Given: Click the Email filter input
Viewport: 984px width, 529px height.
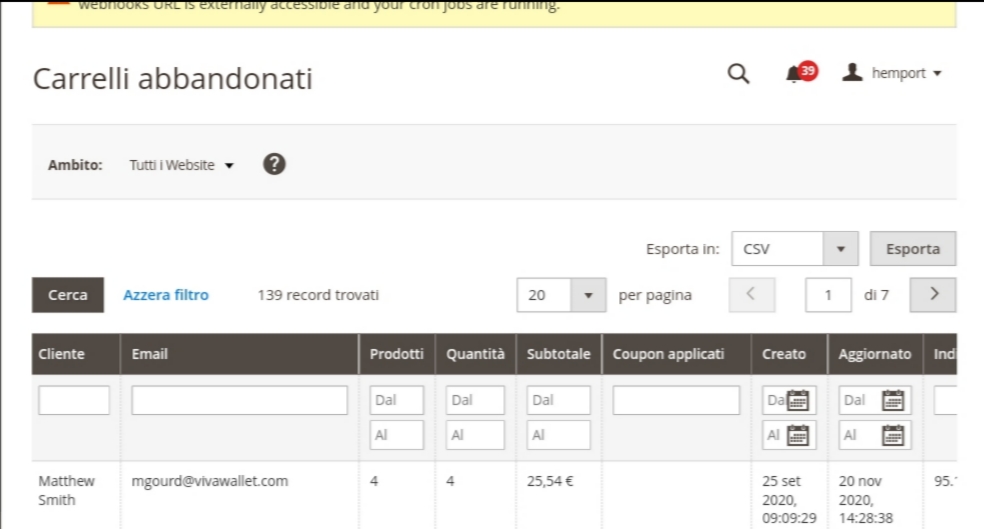Looking at the screenshot, I should pyautogui.click(x=239, y=400).
